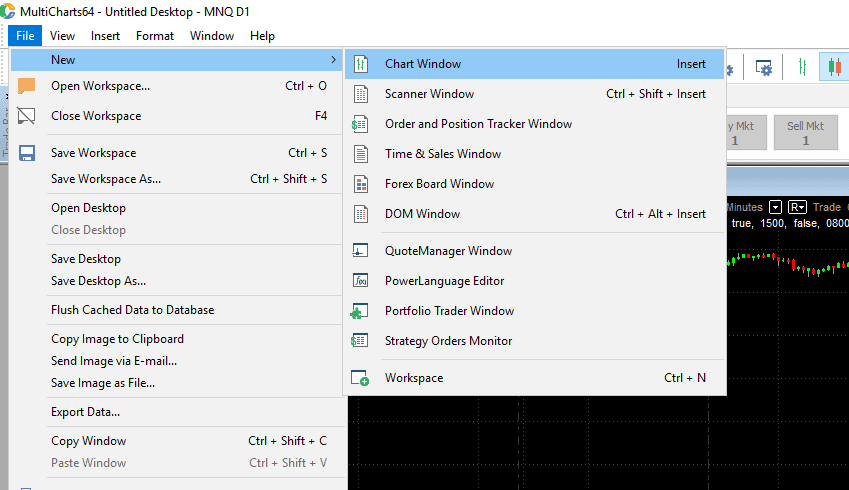This screenshot has height=490, width=849.
Task: Open the Window menu
Action: pos(212,36)
